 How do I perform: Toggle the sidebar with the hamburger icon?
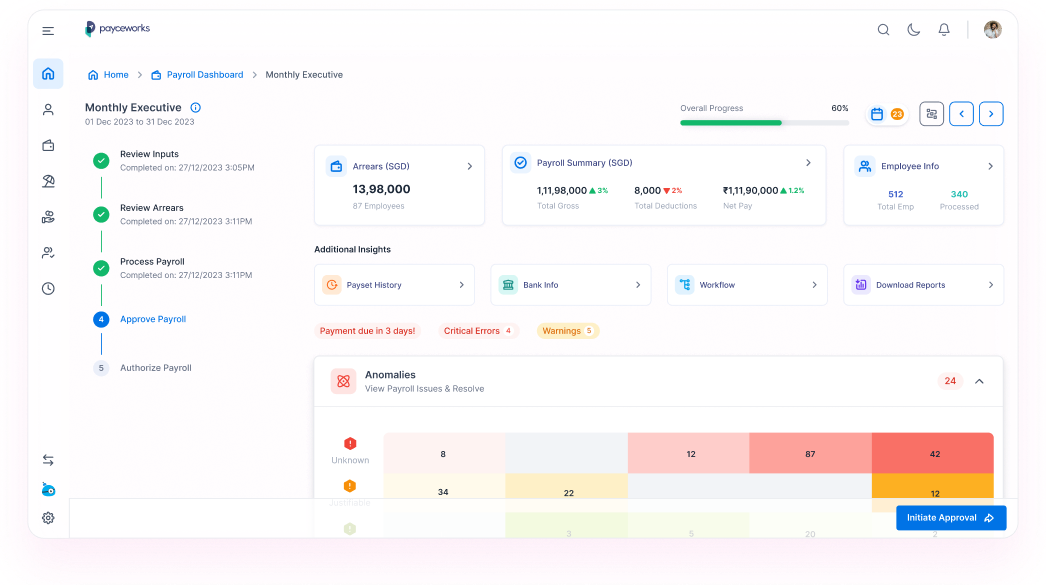[47, 30]
